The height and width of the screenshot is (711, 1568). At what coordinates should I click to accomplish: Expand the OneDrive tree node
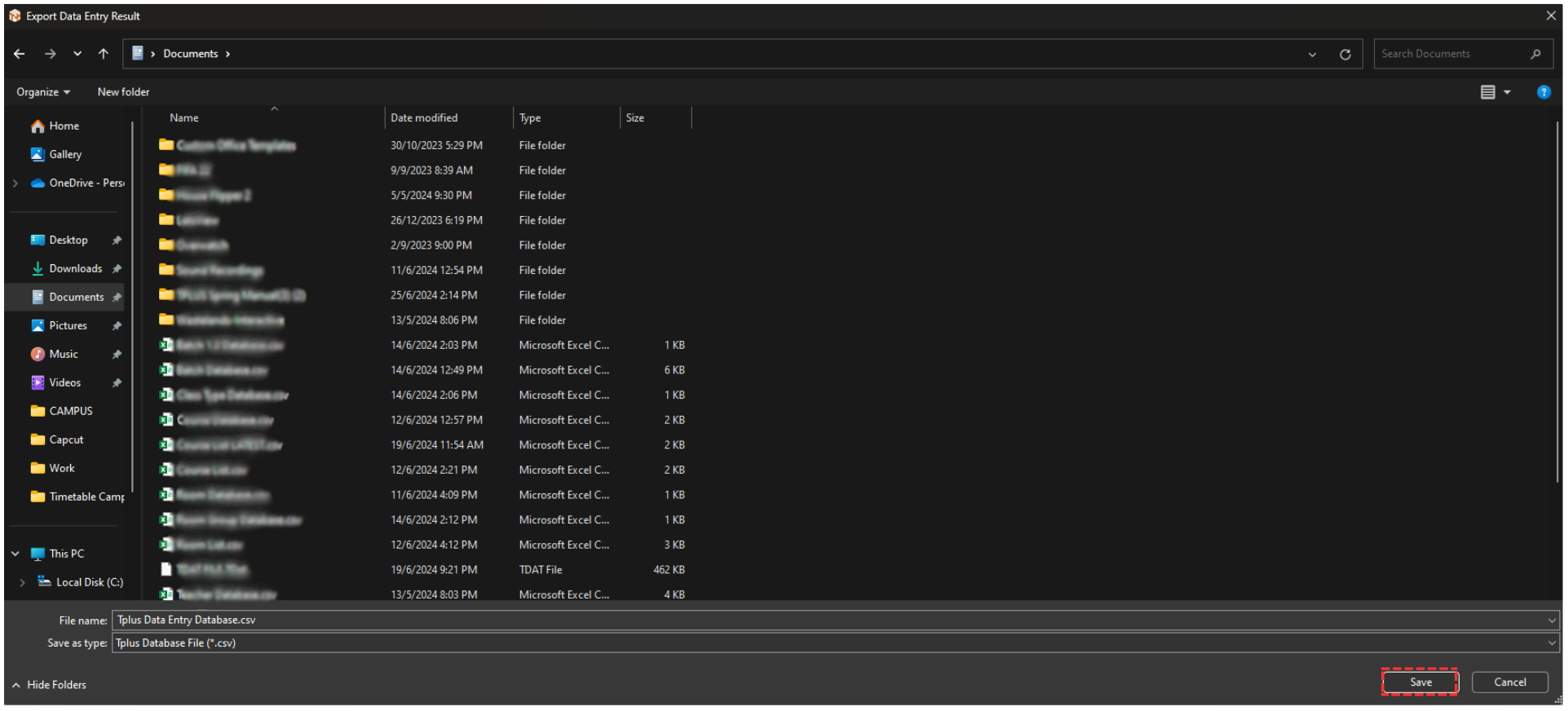pyautogui.click(x=15, y=183)
